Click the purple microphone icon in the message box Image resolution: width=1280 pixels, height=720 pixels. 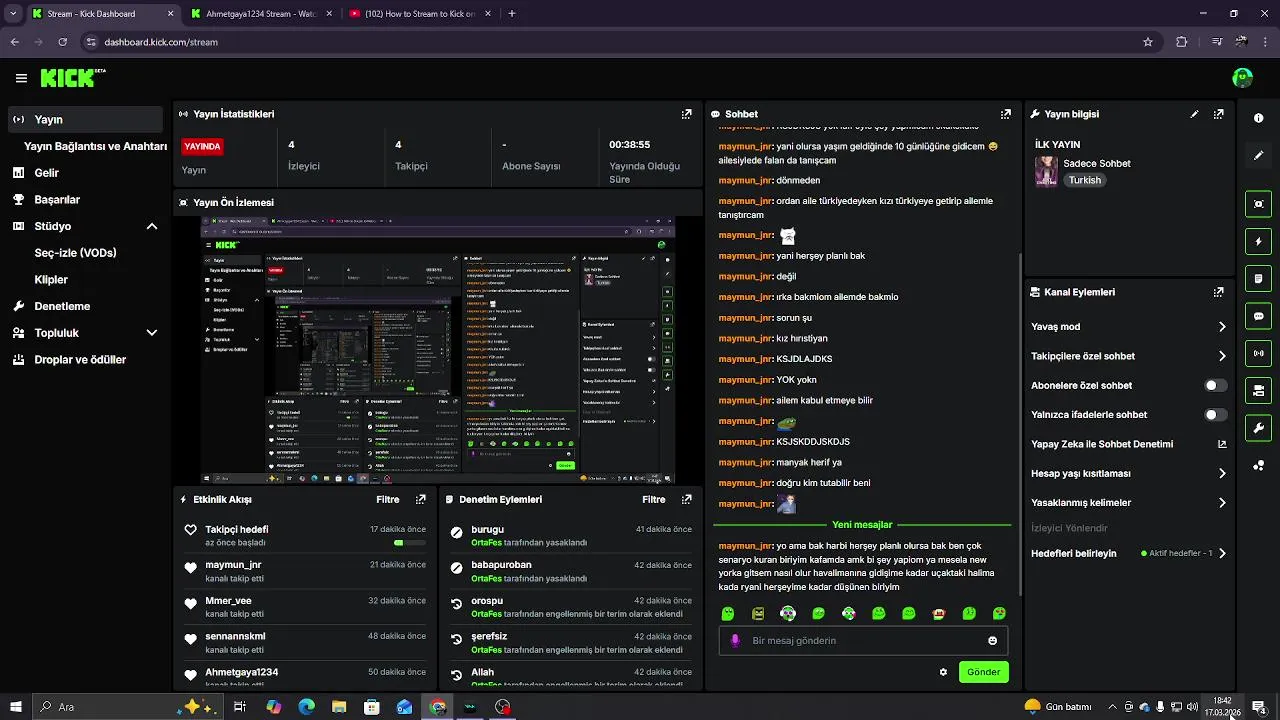[735, 640]
